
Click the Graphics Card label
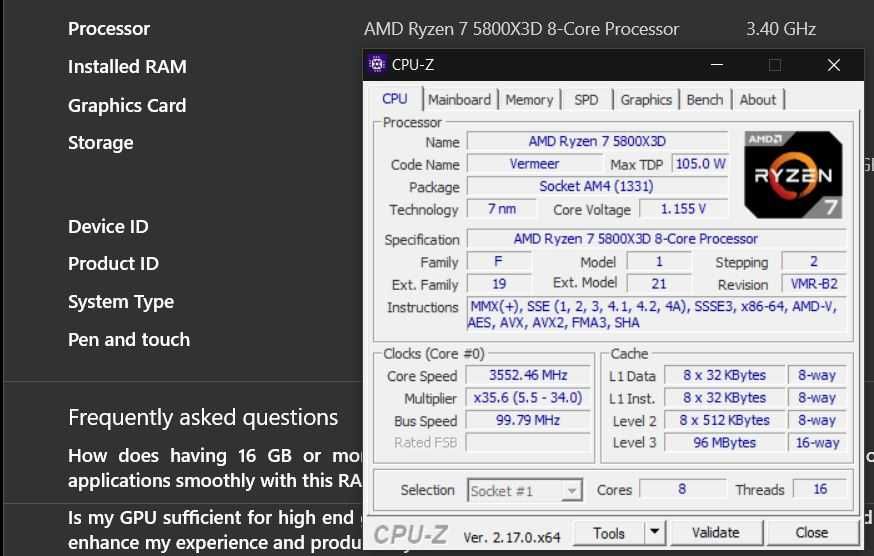pos(127,105)
